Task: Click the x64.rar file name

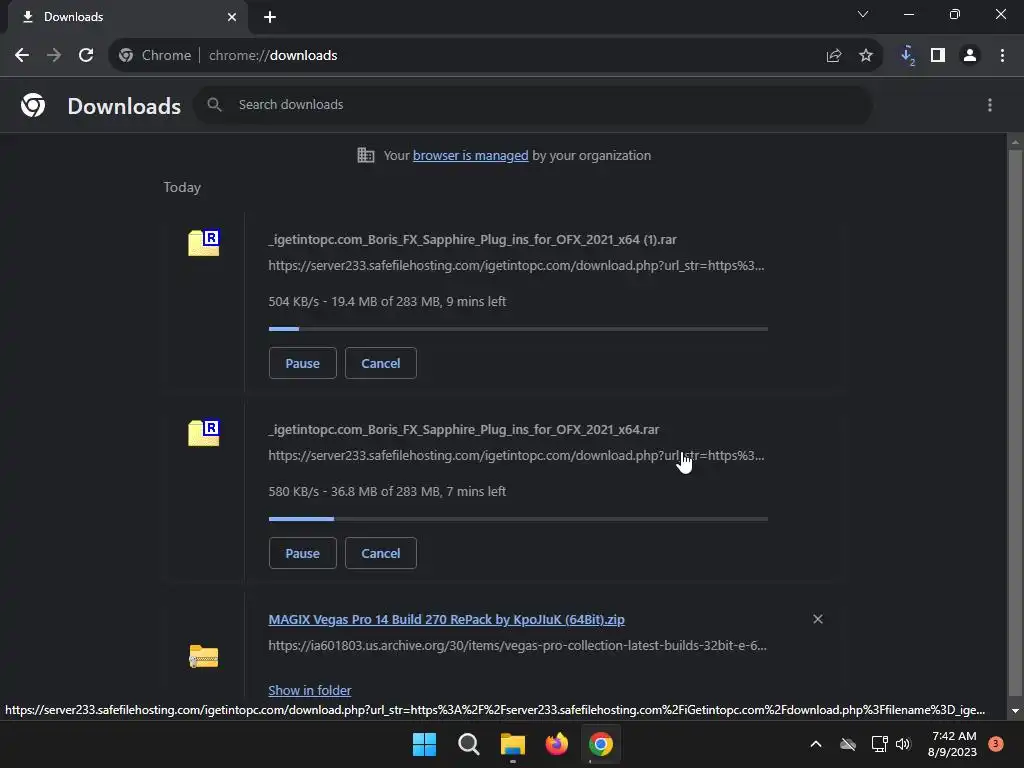Action: tap(464, 430)
